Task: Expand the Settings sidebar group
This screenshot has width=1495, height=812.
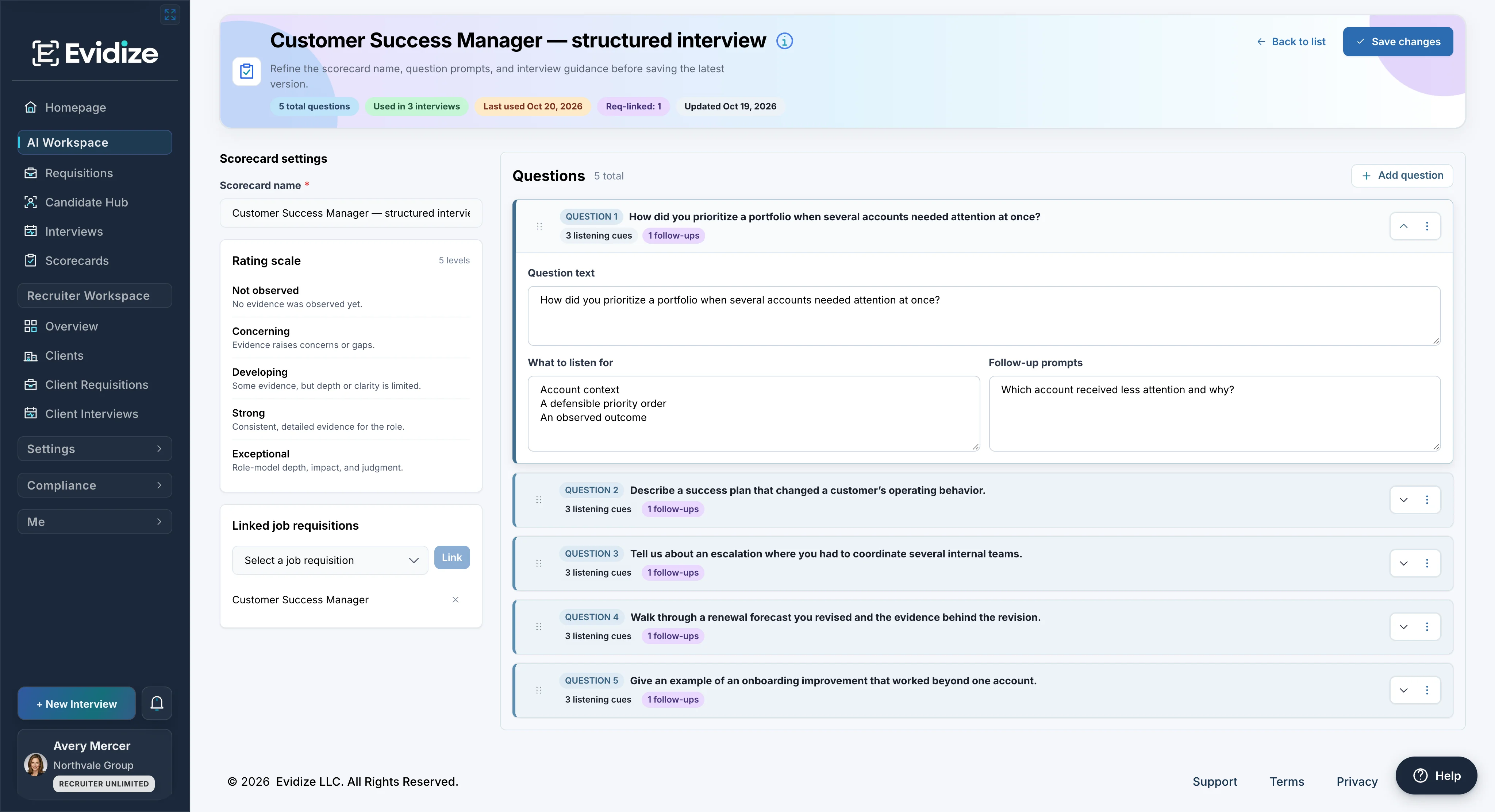Action: tap(95, 448)
